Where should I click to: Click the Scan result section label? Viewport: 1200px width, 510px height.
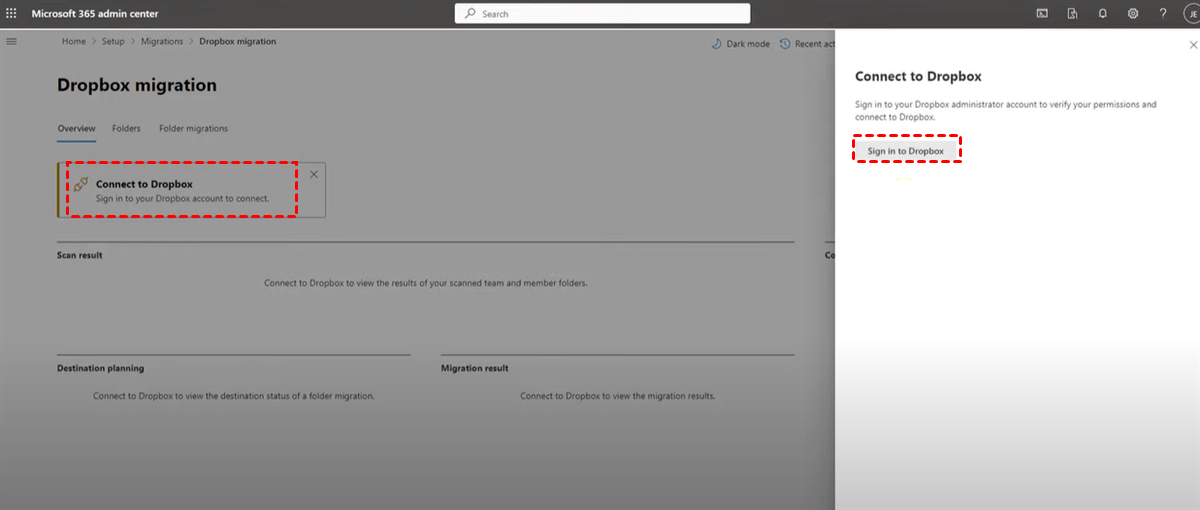[80, 255]
